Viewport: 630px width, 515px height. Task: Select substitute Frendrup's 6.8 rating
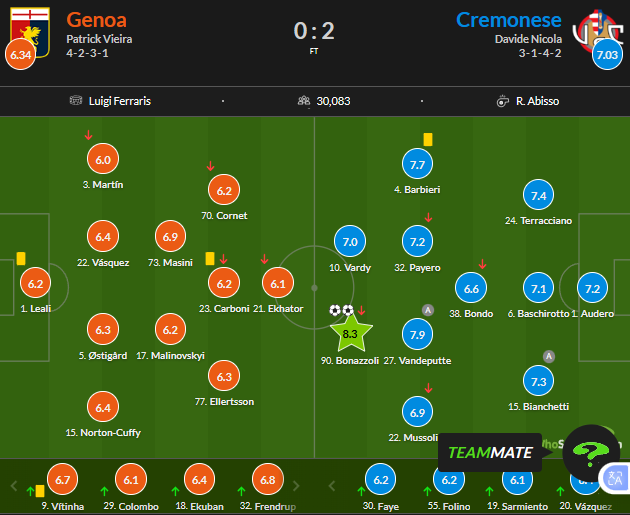click(267, 480)
